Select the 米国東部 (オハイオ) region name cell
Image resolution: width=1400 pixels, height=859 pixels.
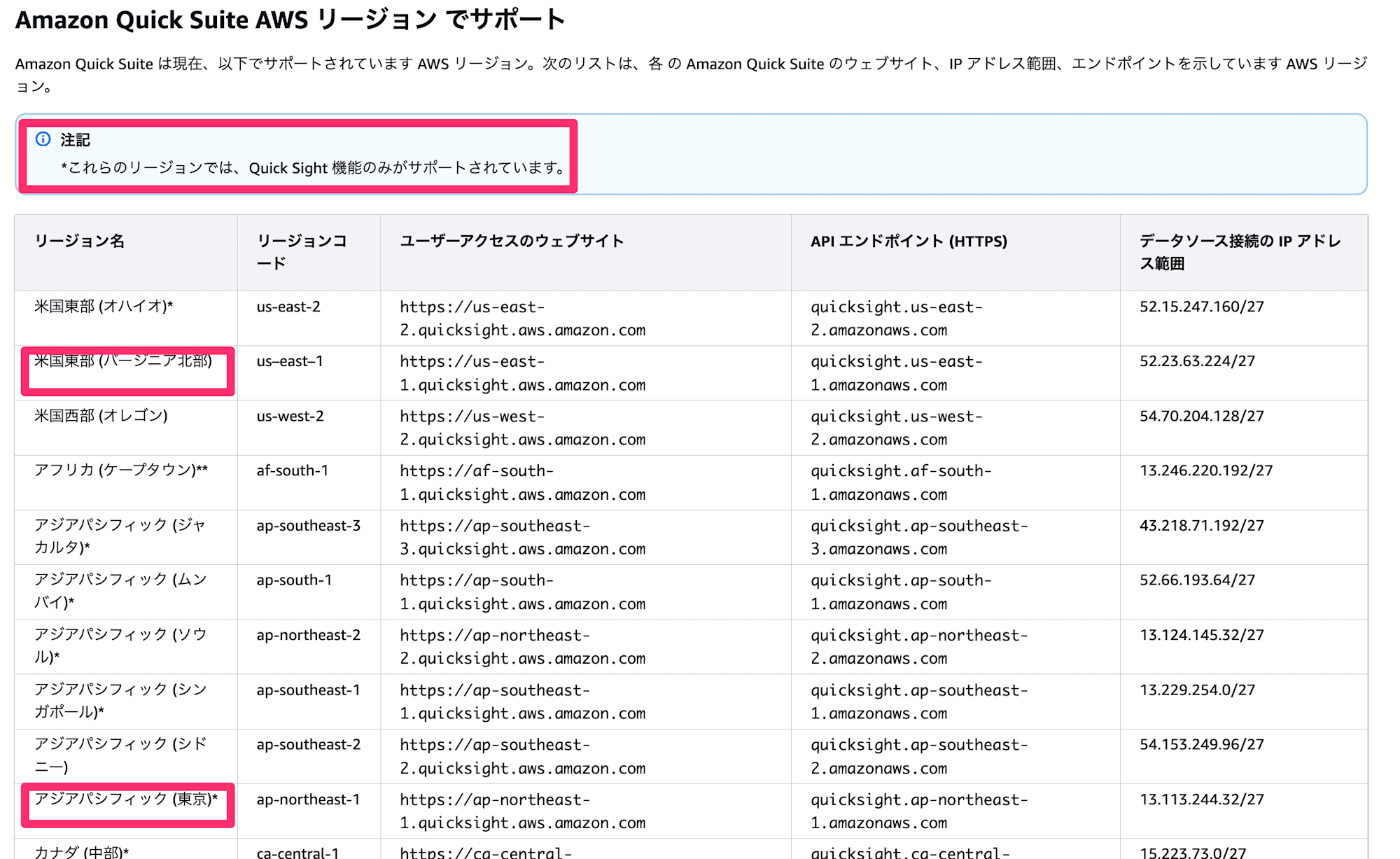point(104,307)
